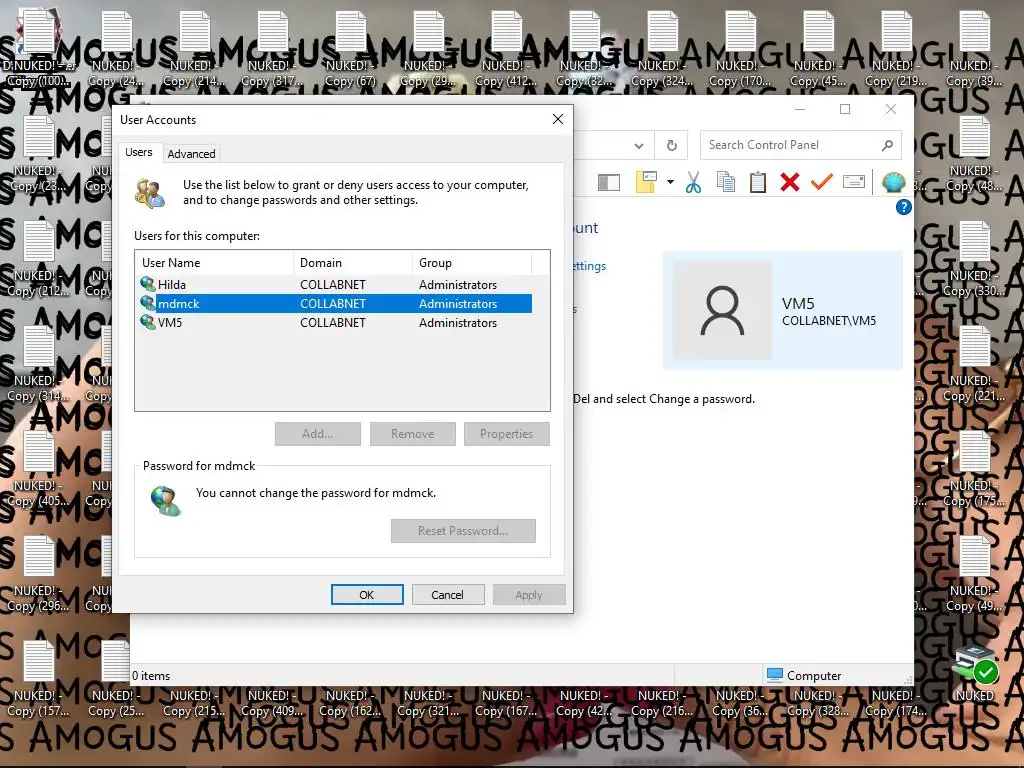Click the Group column header

(x=472, y=263)
